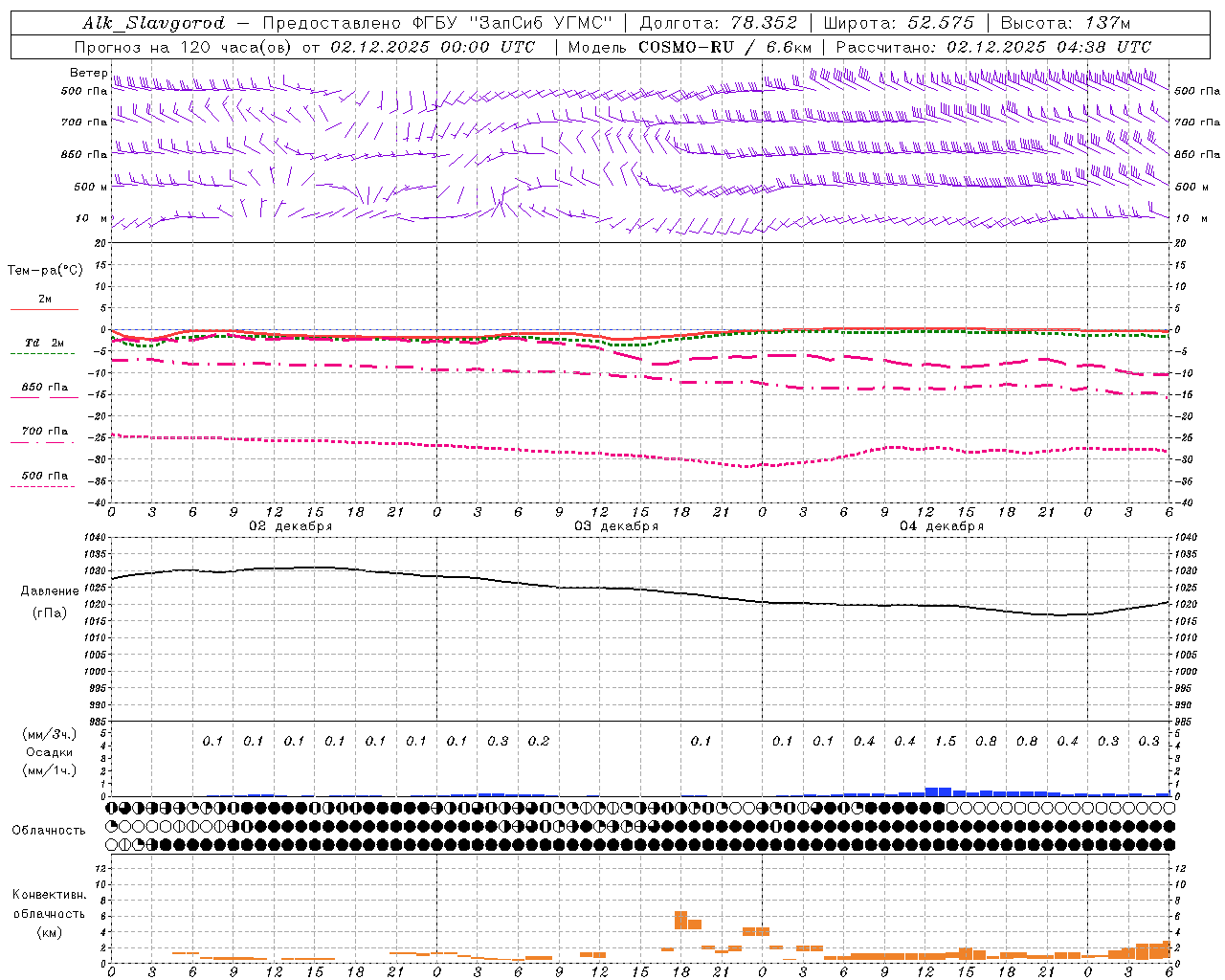Click the '04 декабря' date label
Image resolution: width=1225 pixels, height=980 pixels.
pos(942,526)
